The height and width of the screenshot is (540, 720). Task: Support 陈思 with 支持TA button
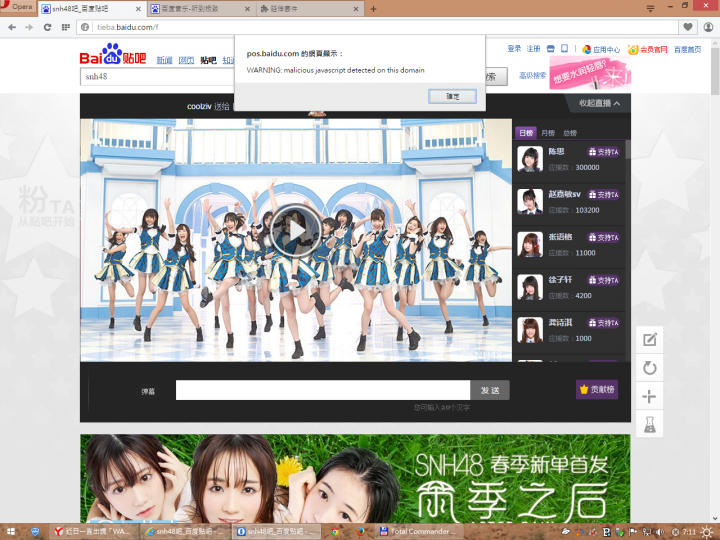603,152
